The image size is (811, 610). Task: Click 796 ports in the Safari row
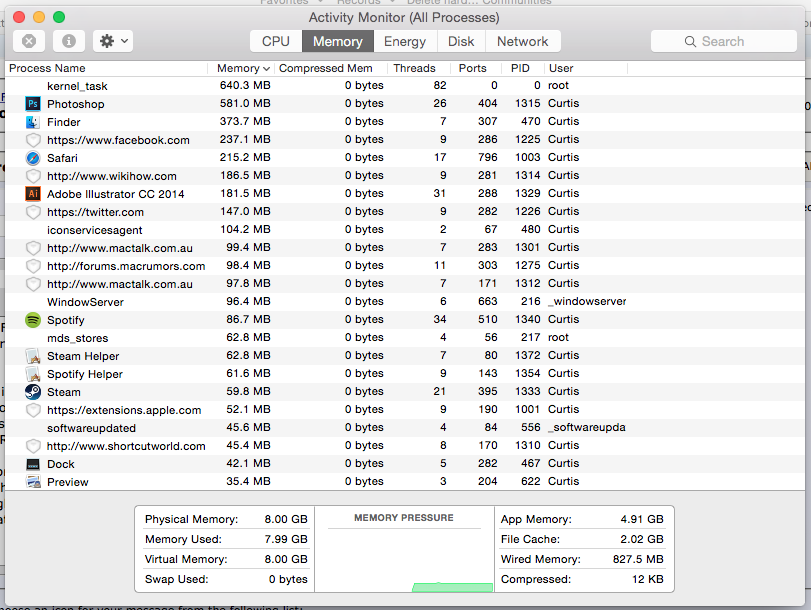tap(488, 157)
